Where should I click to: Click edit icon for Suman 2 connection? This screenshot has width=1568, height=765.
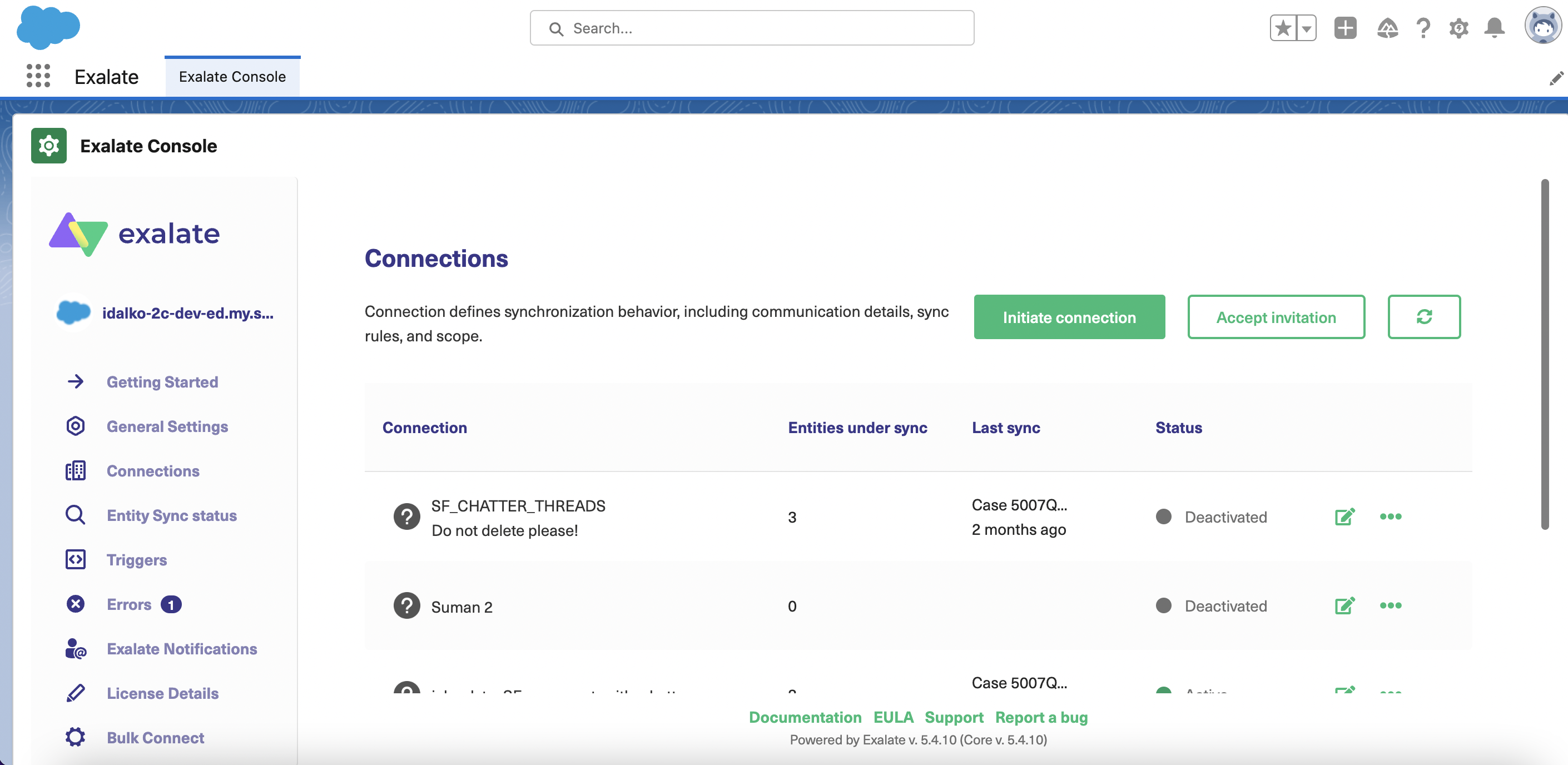pos(1344,606)
